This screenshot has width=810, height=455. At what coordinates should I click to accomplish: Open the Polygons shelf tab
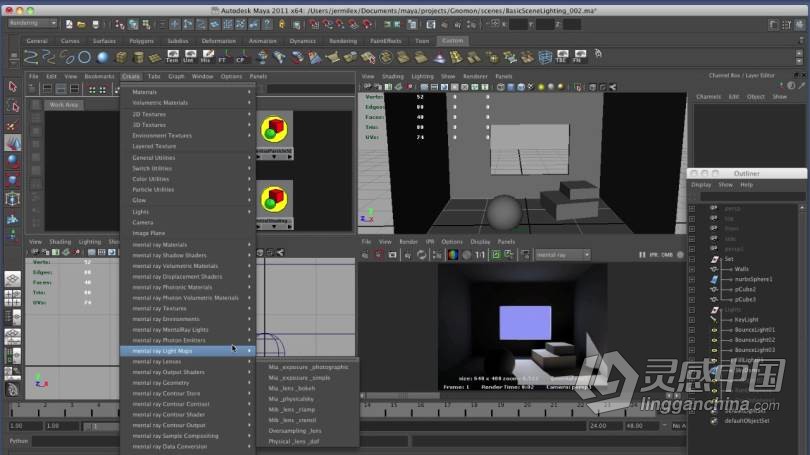(x=141, y=41)
